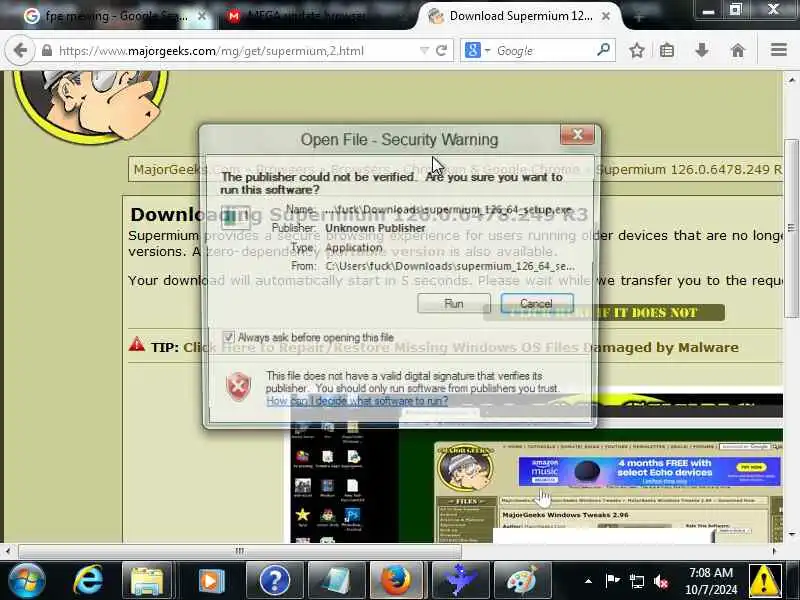Click the yellow warning sign tray icon
The width and height of the screenshot is (800, 600).
pyautogui.click(x=764, y=581)
